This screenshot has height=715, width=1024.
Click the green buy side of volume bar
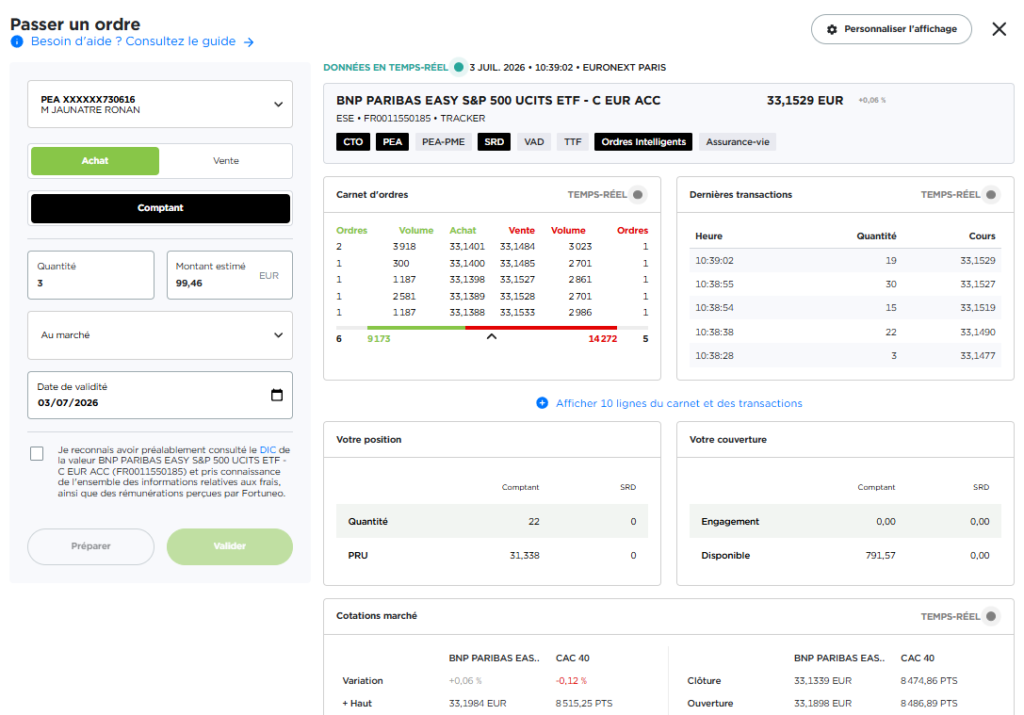[416, 328]
